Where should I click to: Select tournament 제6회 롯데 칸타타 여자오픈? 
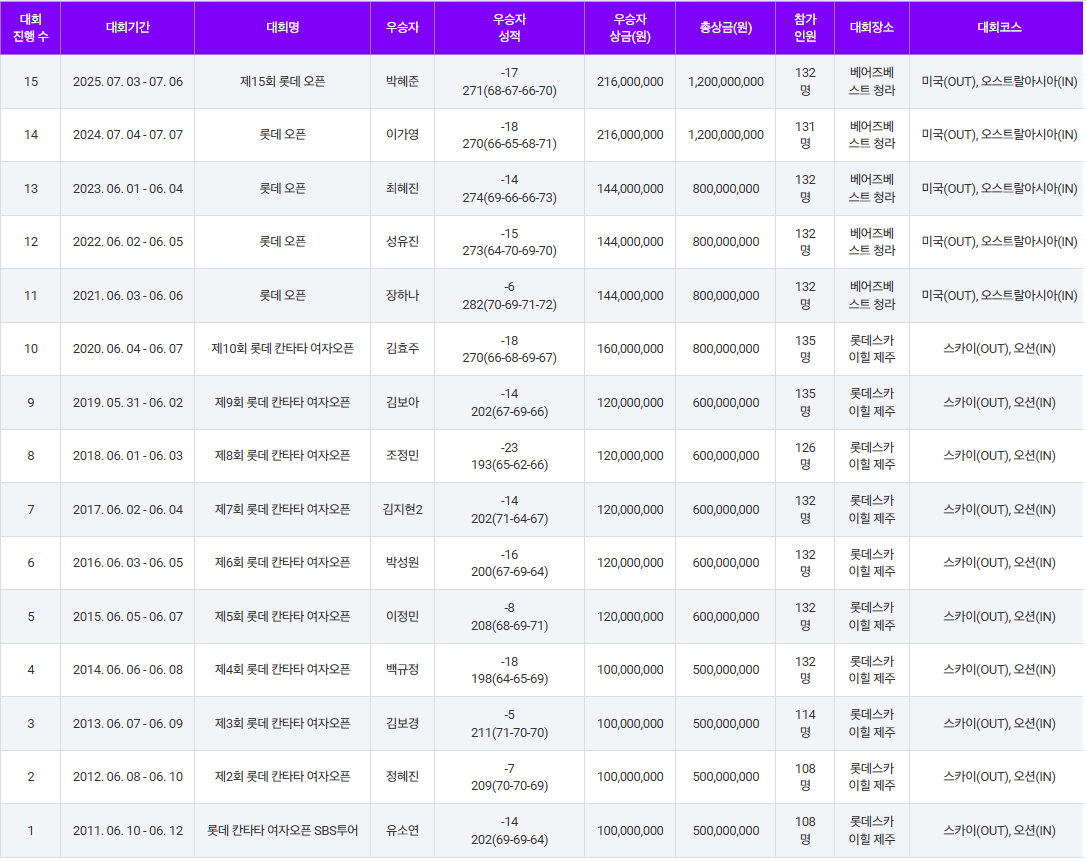[x=283, y=563]
